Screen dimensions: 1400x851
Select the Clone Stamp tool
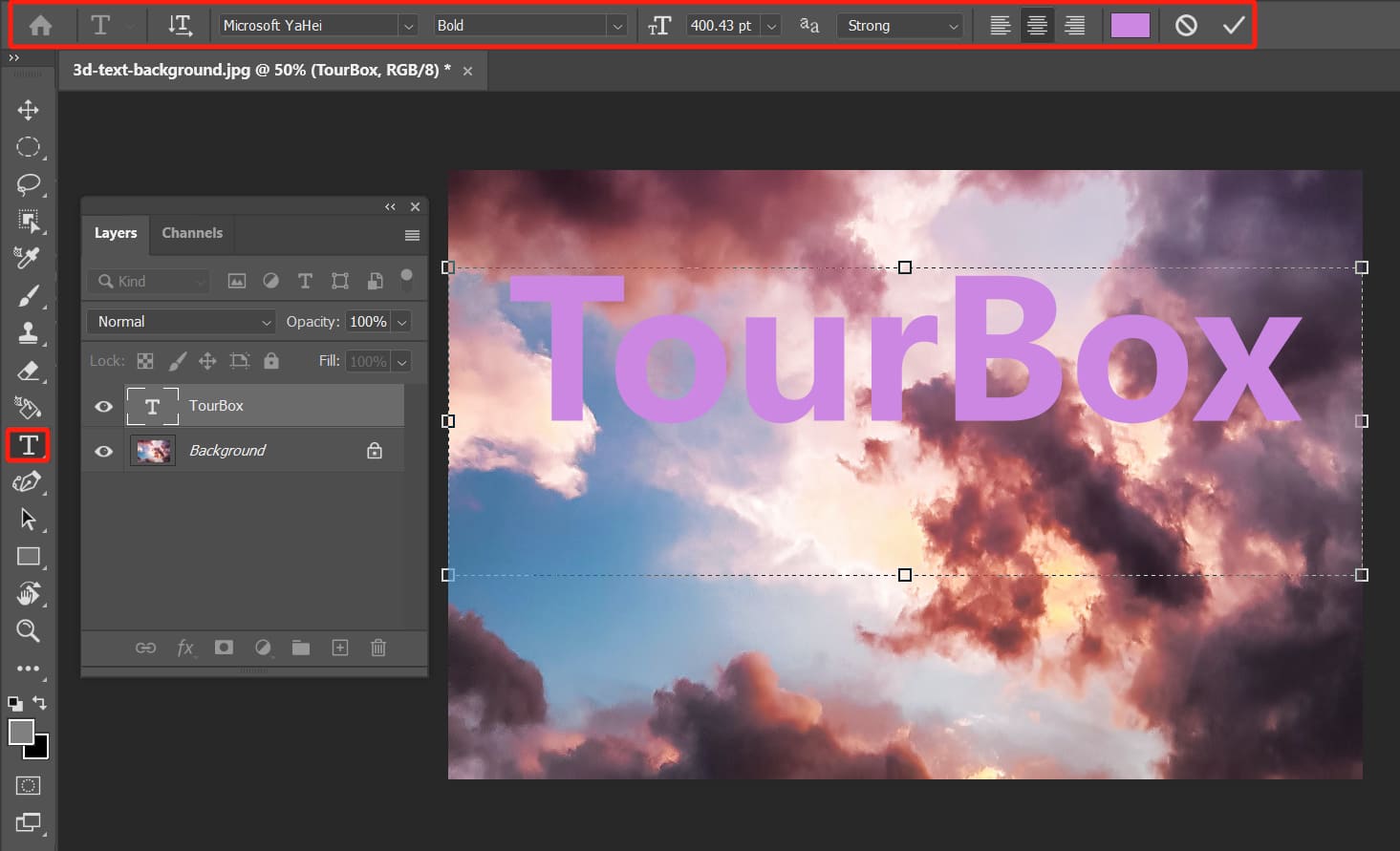coord(28,332)
